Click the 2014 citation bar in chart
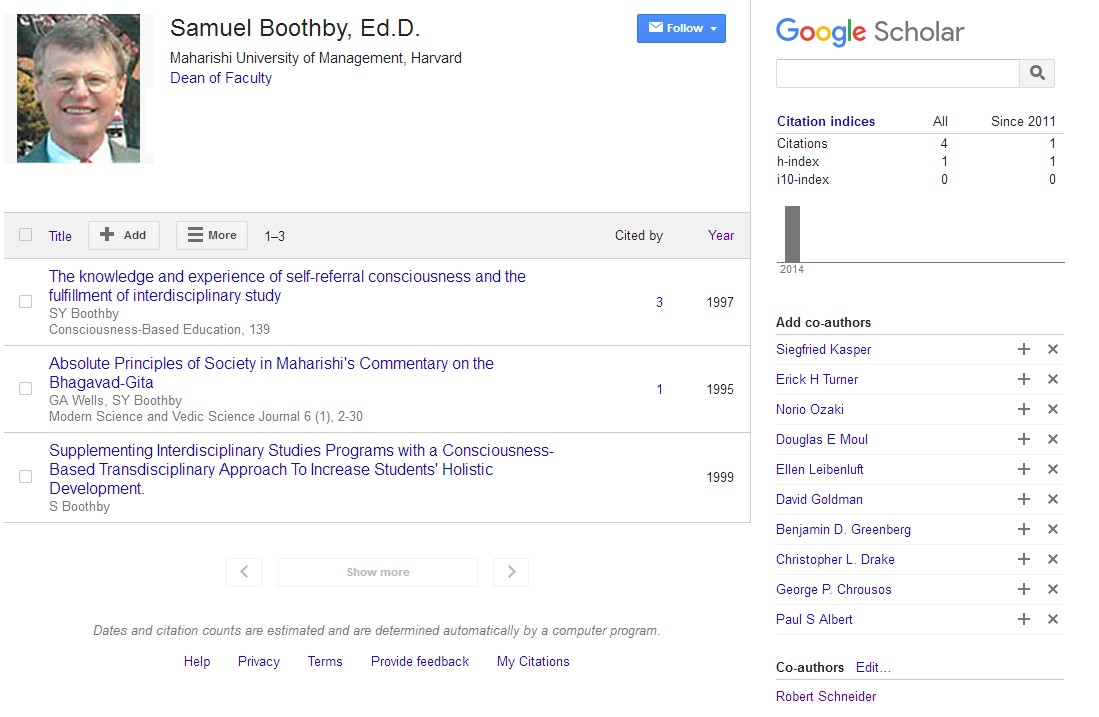 pos(792,234)
